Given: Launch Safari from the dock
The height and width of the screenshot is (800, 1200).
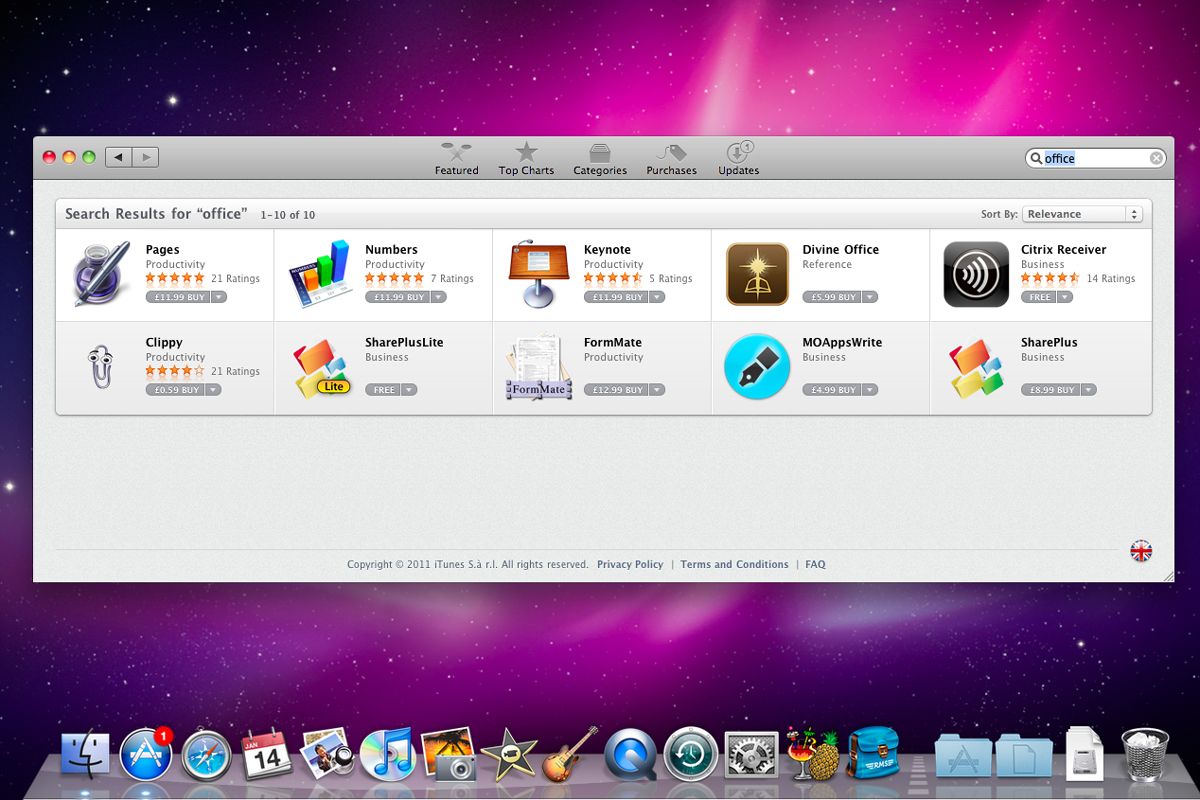Looking at the screenshot, I should point(206,755).
